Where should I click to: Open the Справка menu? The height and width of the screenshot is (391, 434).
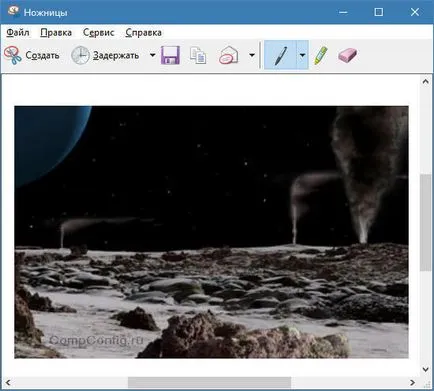[144, 32]
